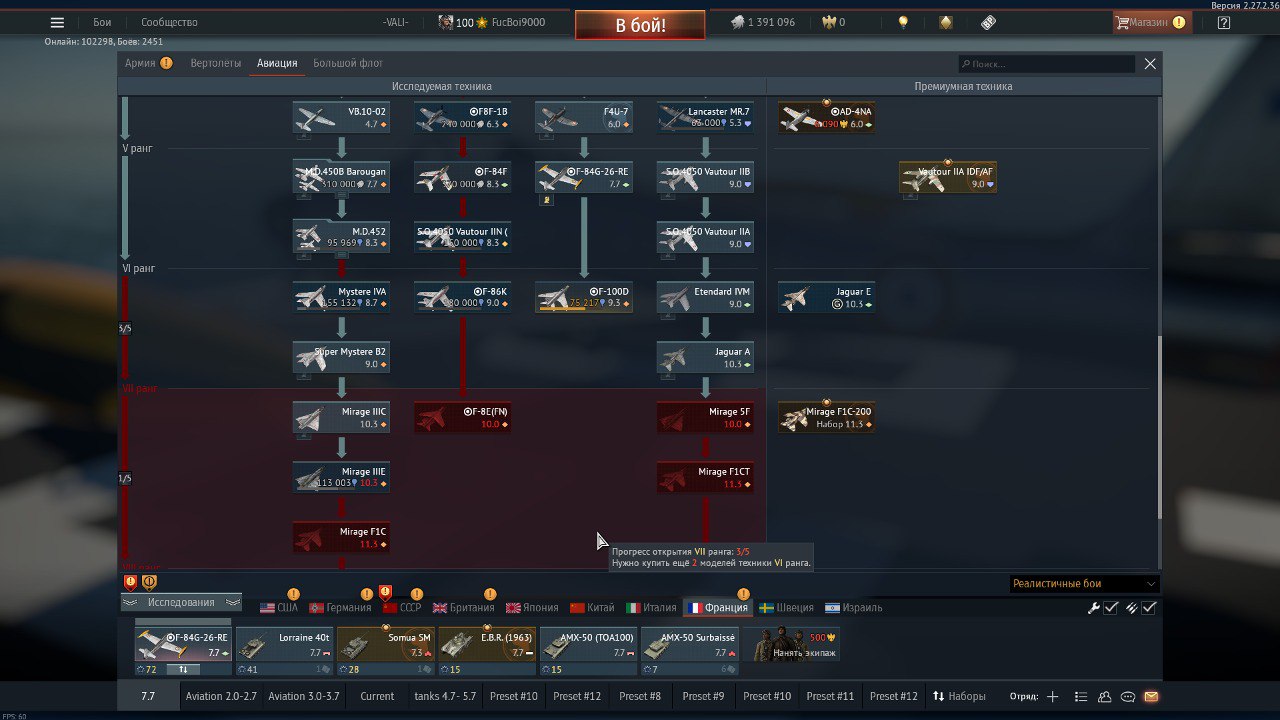This screenshot has width=1280, height=720.
Task: Open Silver Lions balance 1 391 096
Action: point(762,22)
